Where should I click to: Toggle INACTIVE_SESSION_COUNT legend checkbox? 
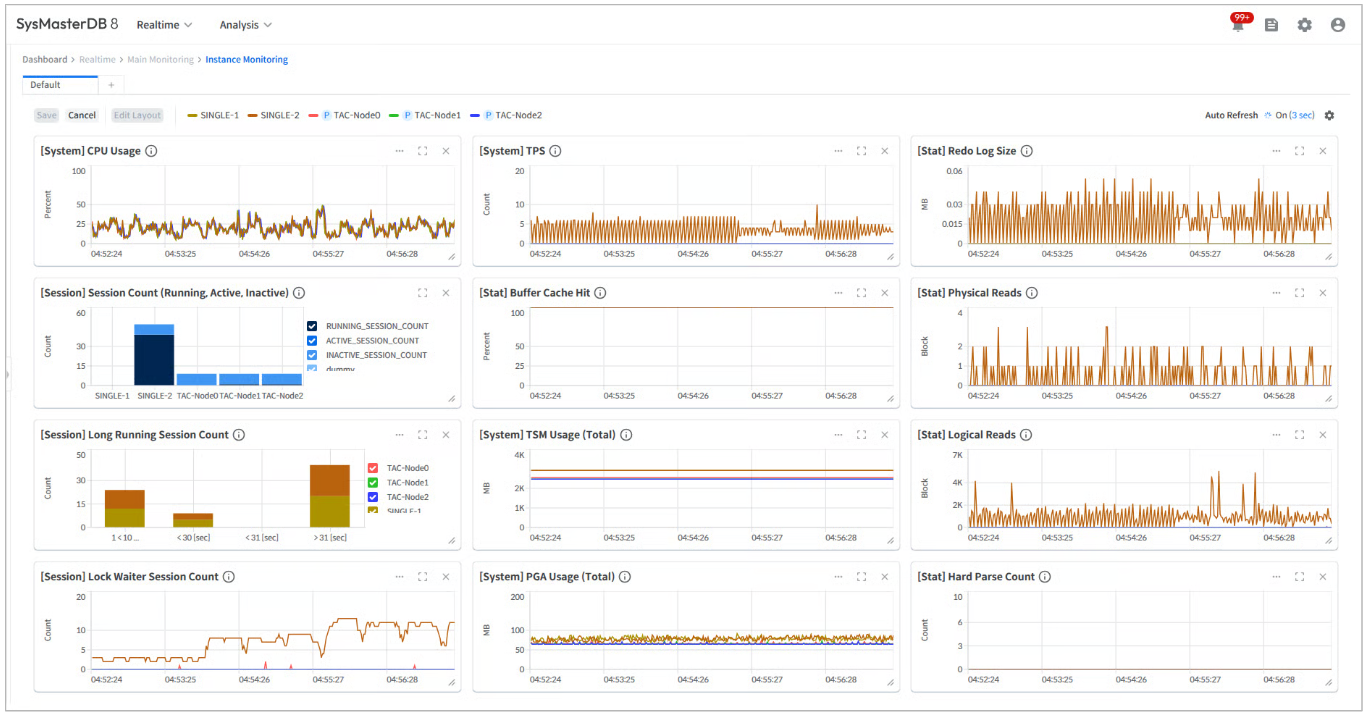click(313, 355)
